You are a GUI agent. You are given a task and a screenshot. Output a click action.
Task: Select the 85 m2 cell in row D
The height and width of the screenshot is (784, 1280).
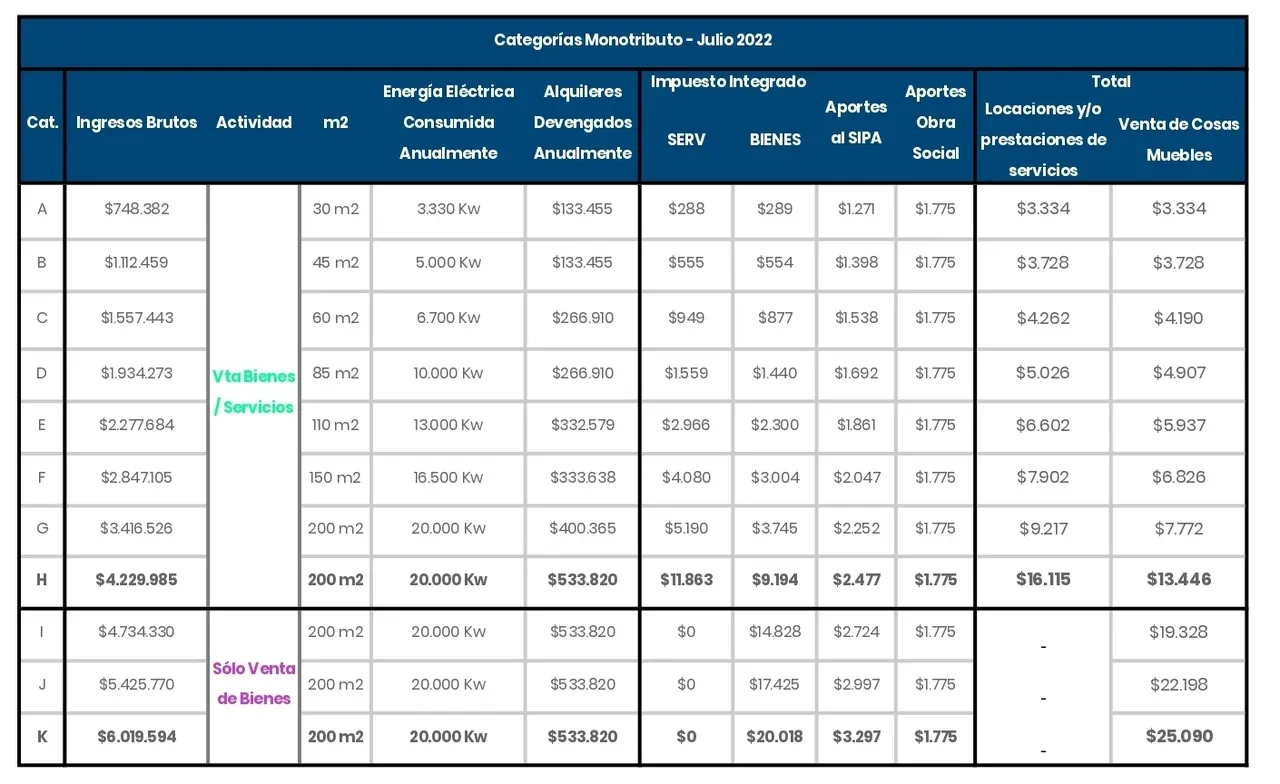click(335, 373)
